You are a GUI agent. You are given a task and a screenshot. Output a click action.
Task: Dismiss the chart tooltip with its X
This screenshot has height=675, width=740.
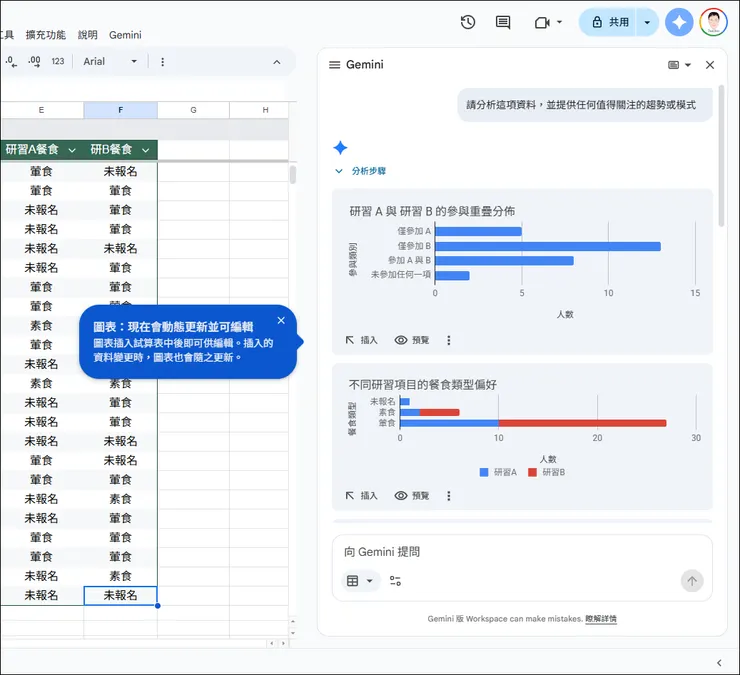(x=281, y=321)
